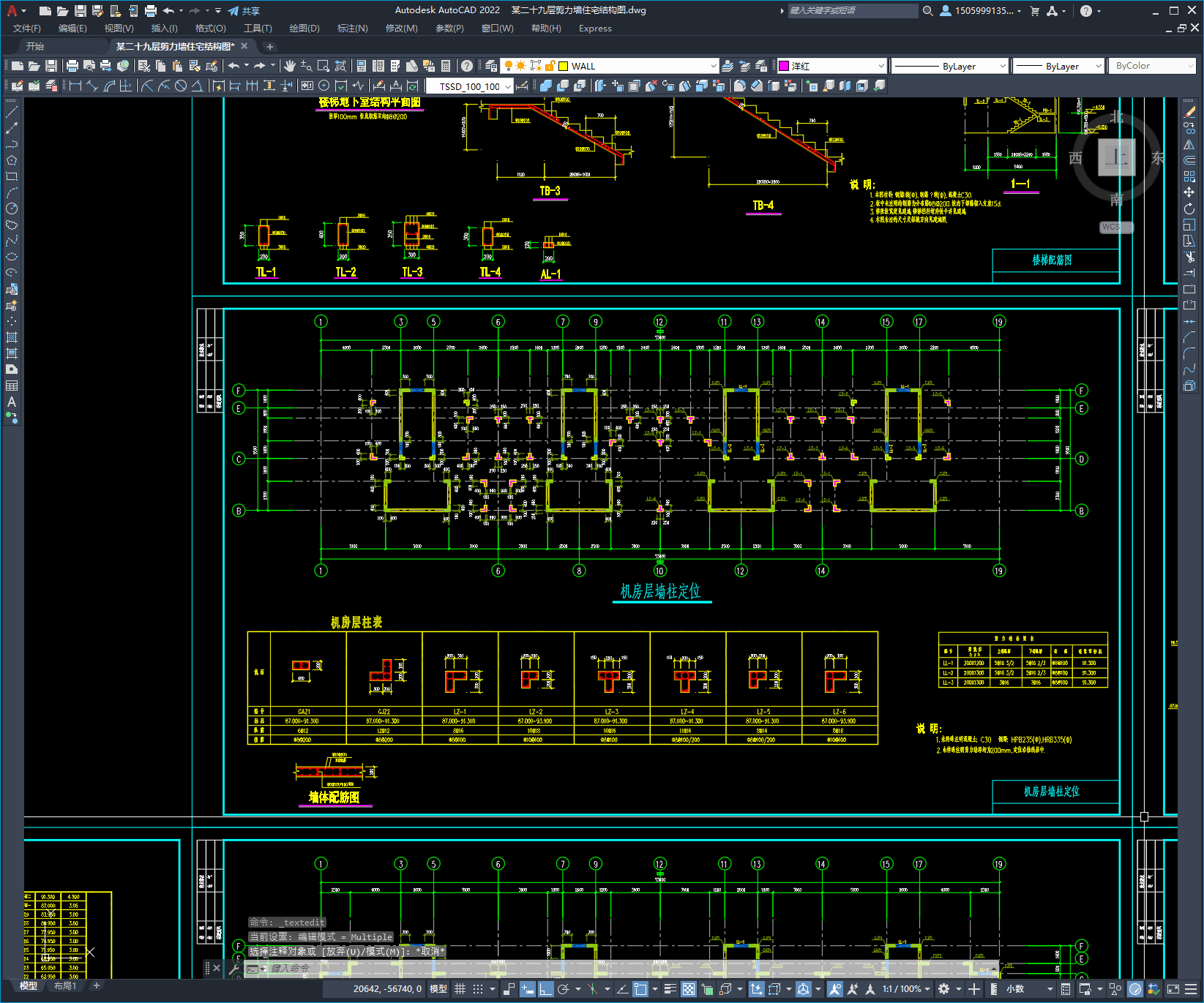Switch to the 模型 model layout tab
1204x1003 pixels.
[x=28, y=986]
